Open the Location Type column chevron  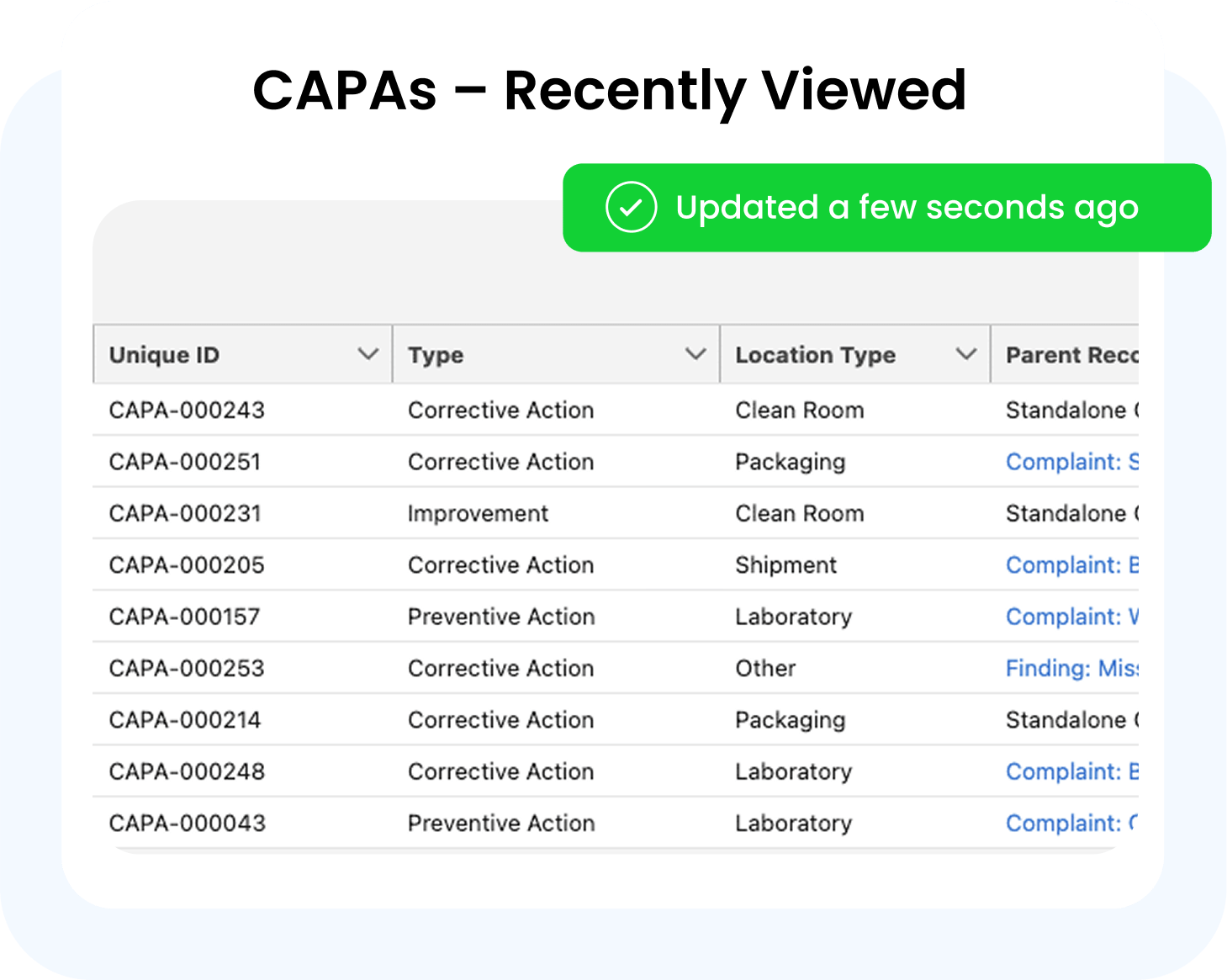966,354
